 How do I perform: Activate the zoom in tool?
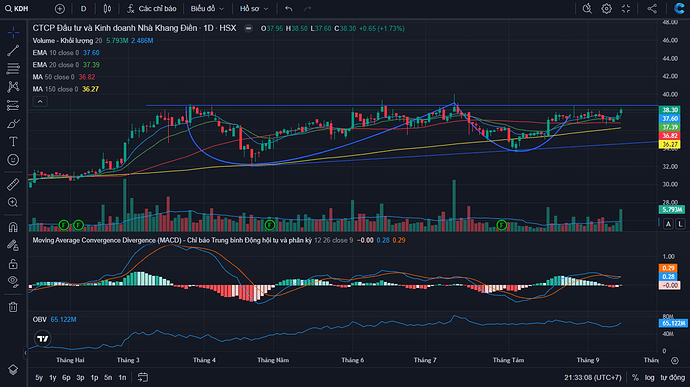point(13,202)
